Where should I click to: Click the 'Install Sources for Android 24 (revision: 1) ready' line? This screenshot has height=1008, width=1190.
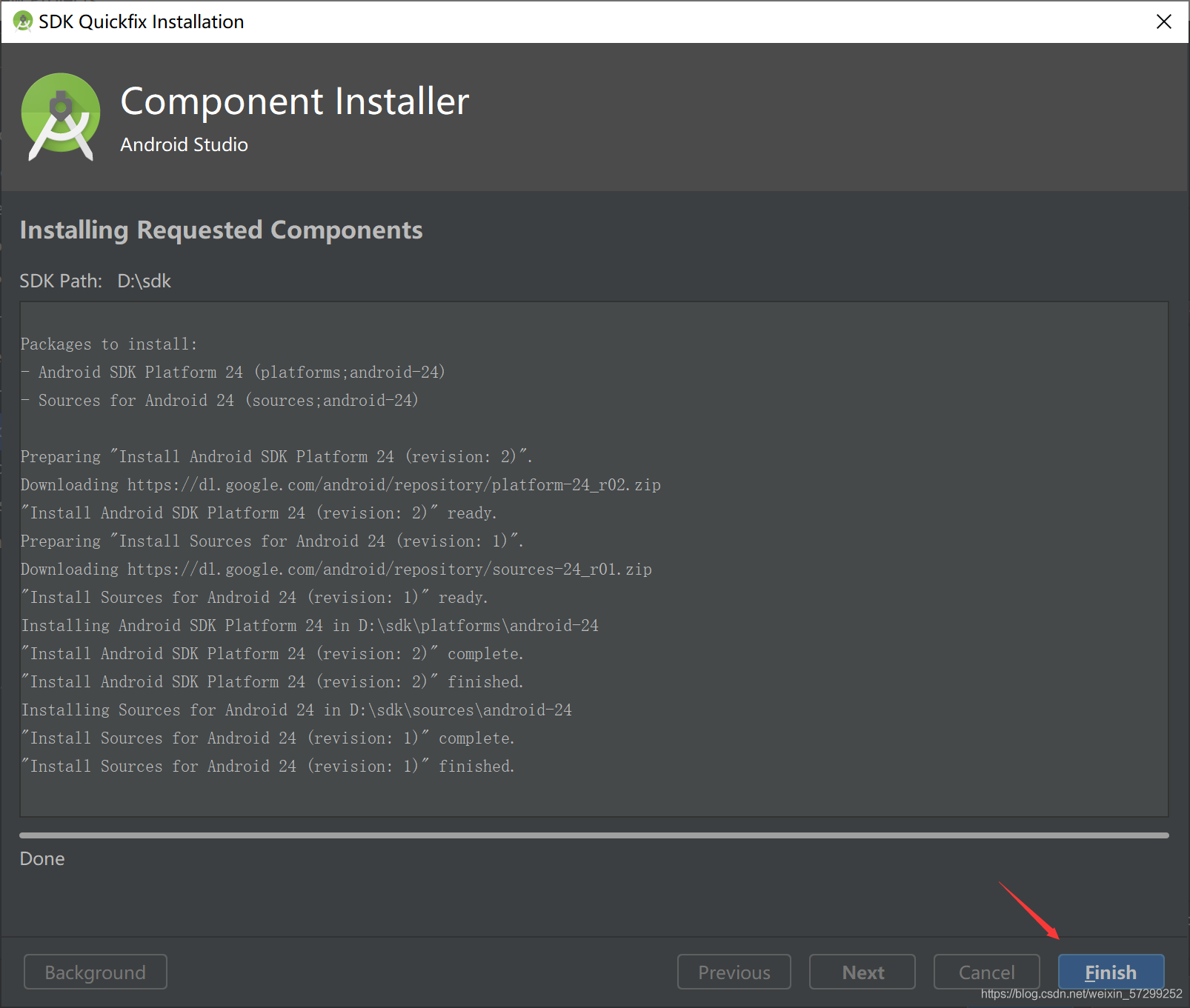pos(254,598)
